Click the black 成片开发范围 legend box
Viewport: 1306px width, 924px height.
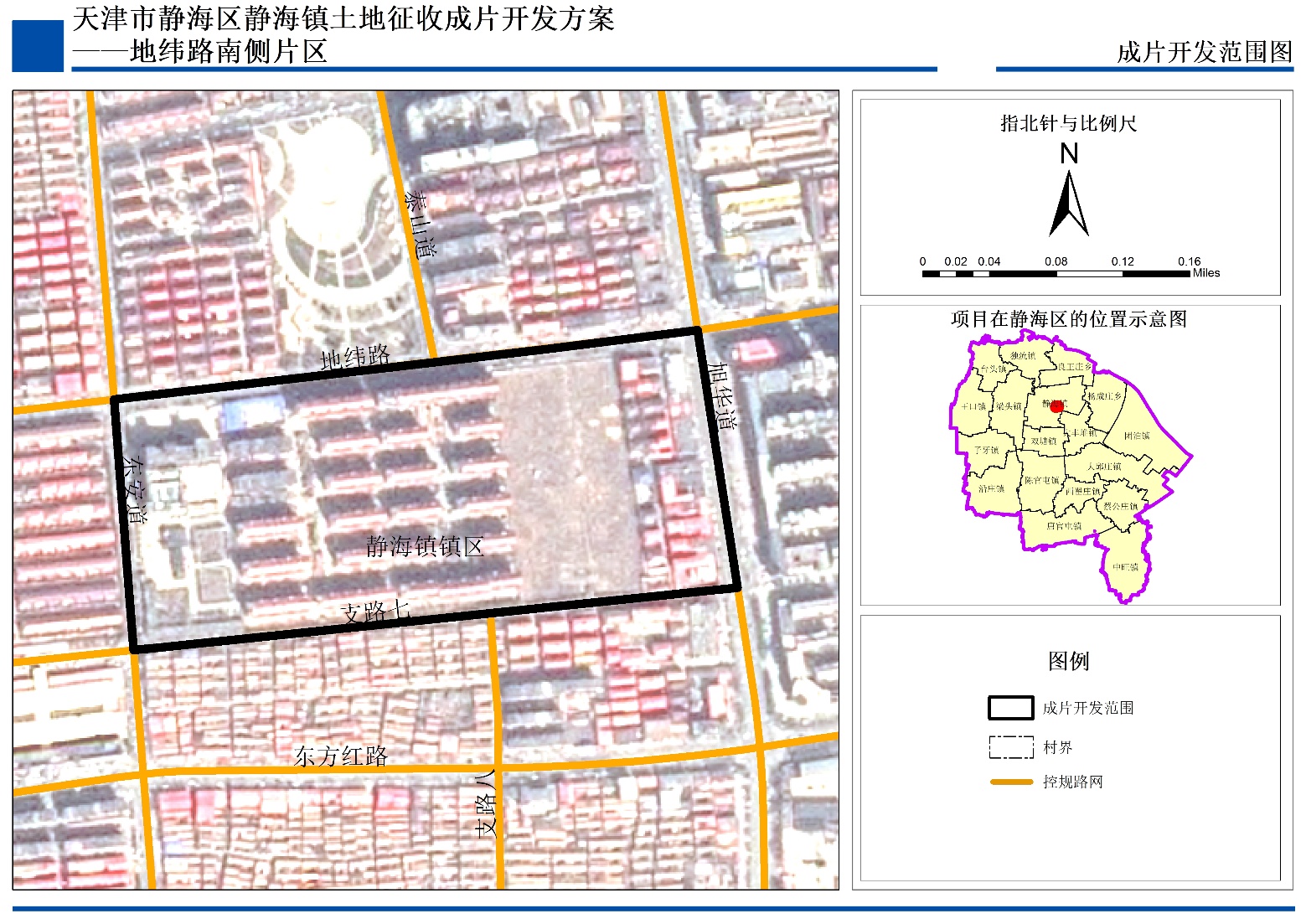coord(1010,708)
